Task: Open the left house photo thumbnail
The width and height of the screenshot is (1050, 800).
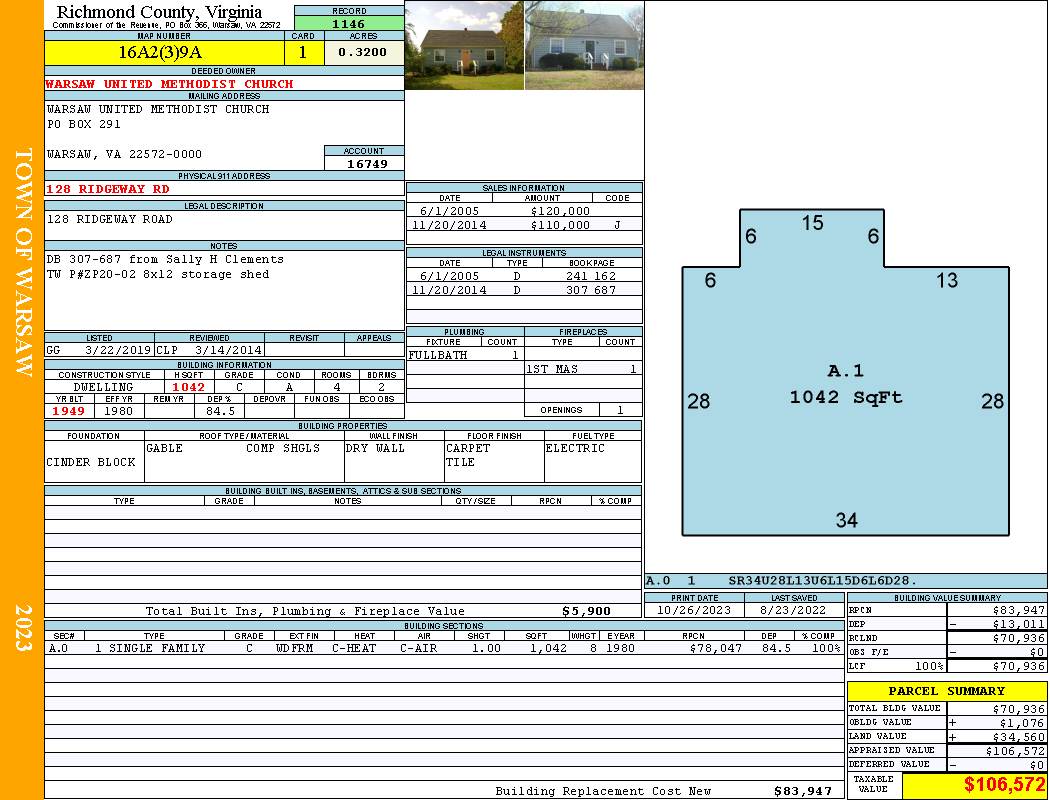Action: (464, 46)
